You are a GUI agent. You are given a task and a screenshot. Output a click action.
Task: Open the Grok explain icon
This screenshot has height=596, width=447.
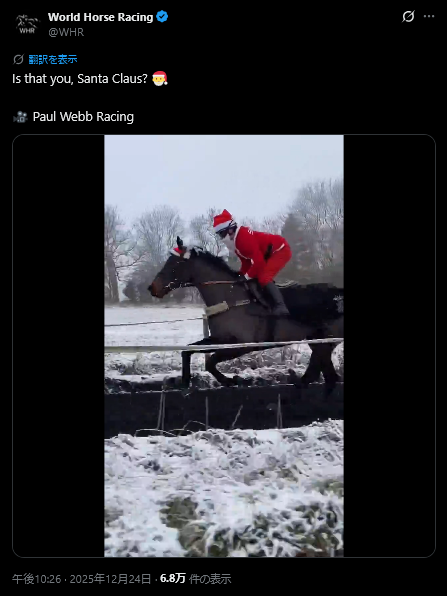pos(408,16)
